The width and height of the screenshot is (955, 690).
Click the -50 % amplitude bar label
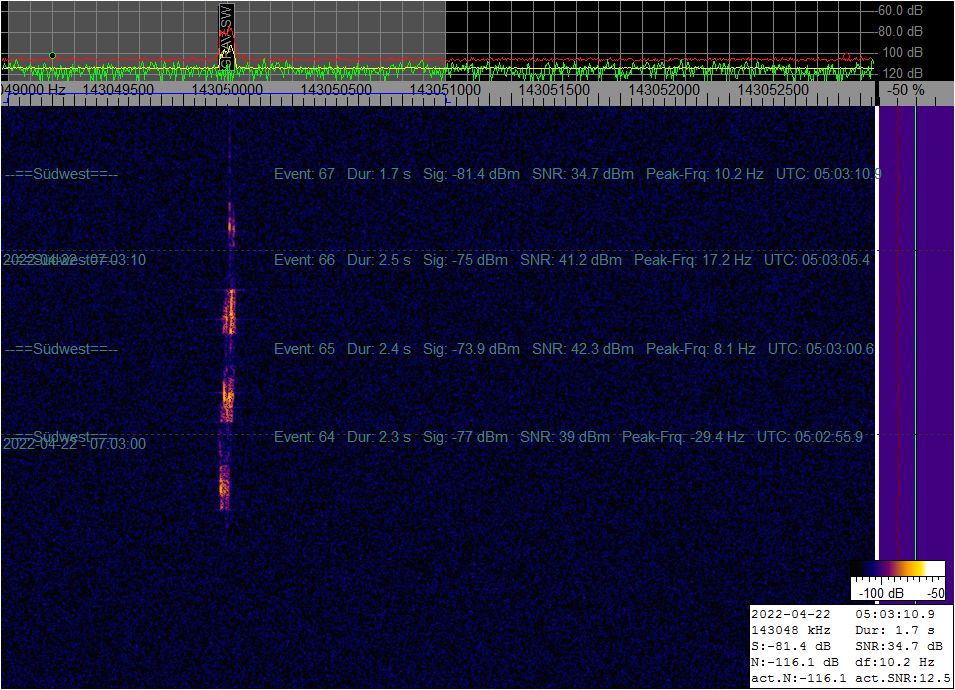coord(906,90)
